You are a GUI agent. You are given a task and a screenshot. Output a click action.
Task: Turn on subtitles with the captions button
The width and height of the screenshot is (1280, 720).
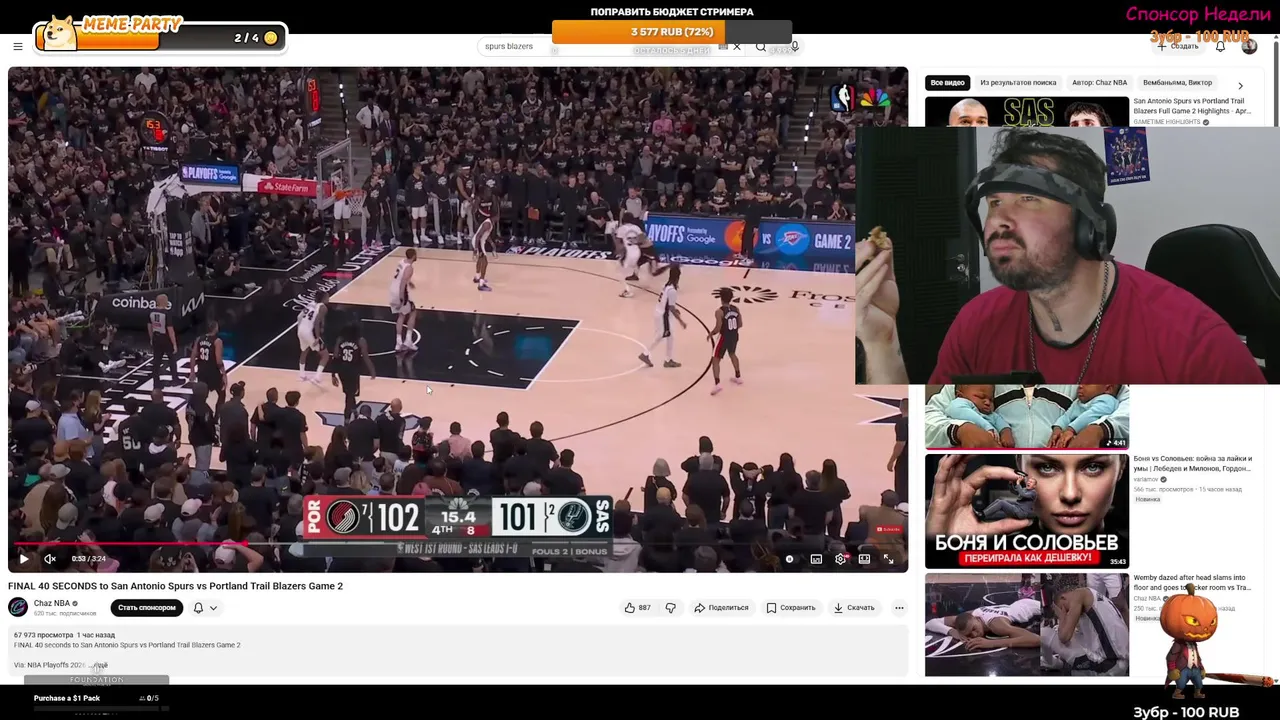(x=816, y=559)
